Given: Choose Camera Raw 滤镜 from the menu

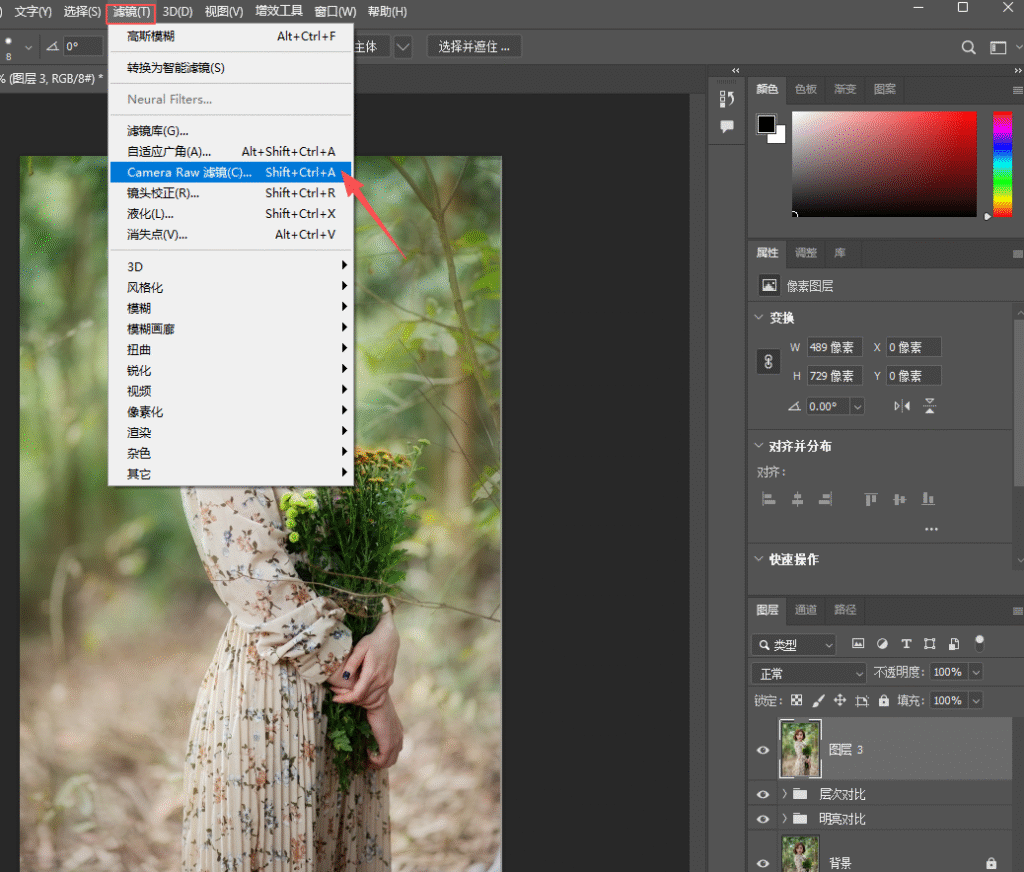Looking at the screenshot, I should [231, 172].
